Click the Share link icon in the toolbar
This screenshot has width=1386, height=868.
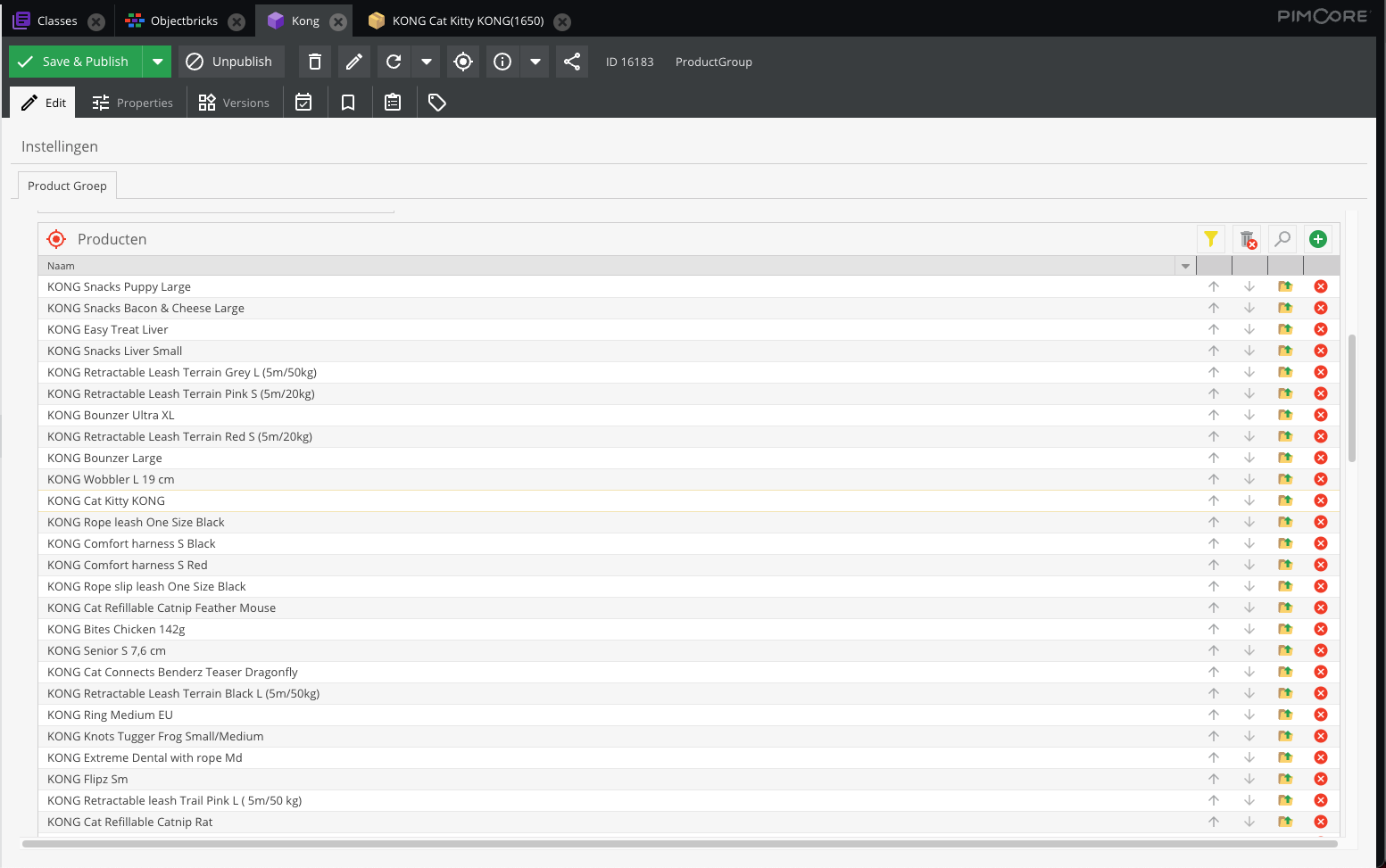click(x=572, y=62)
